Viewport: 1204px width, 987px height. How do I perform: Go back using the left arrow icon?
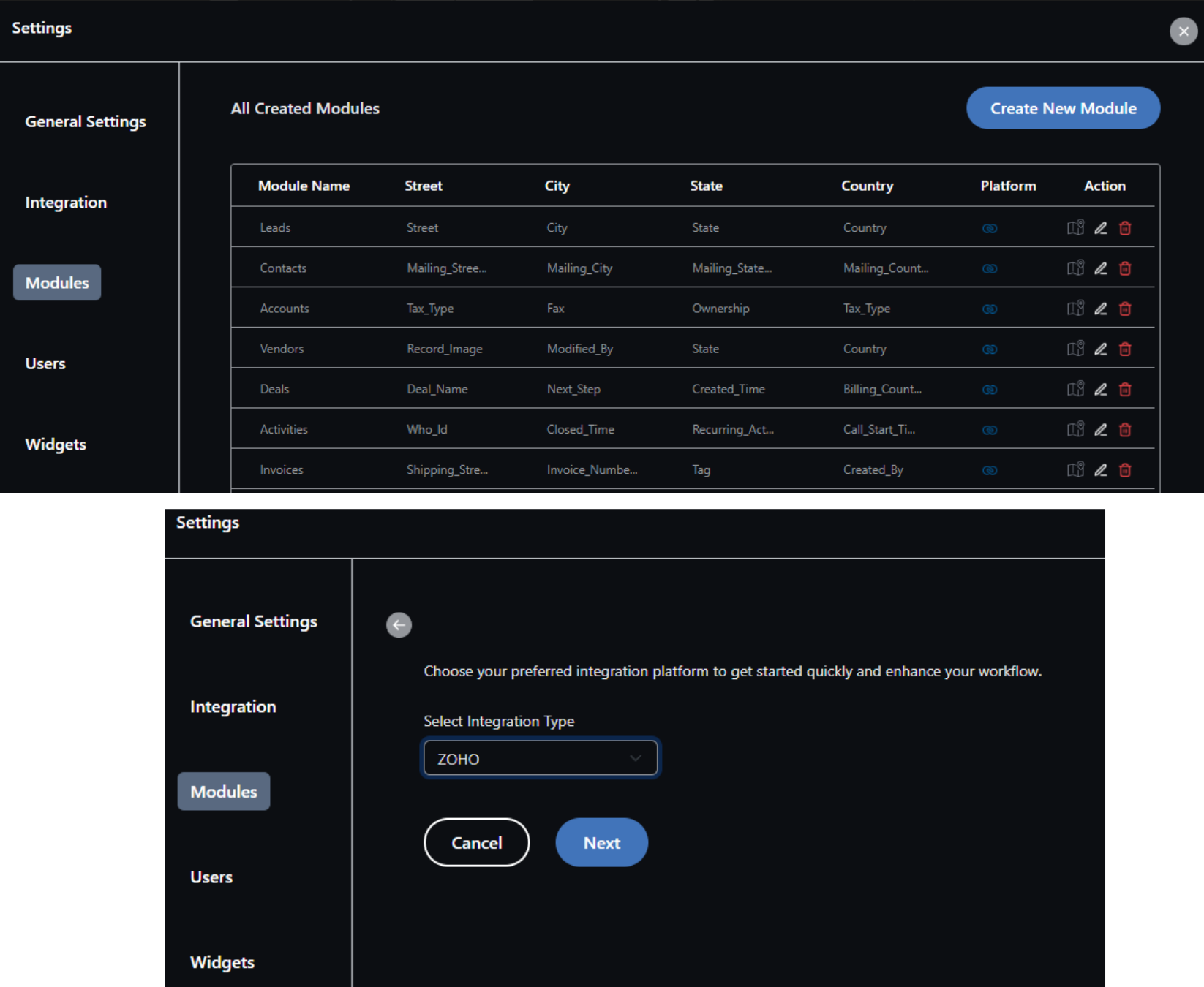click(x=399, y=625)
